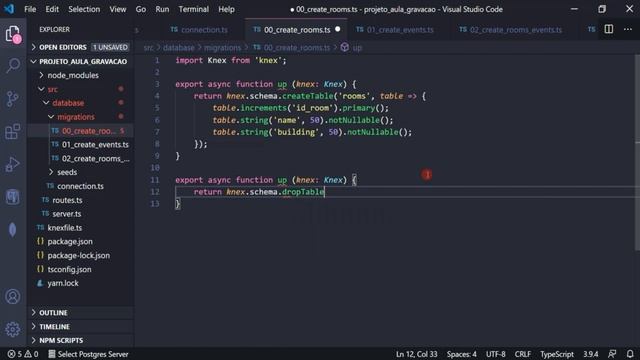Open the MongoDB leaf icon view
Image resolution: width=640 pixels, height=360 pixels.
click(13, 229)
